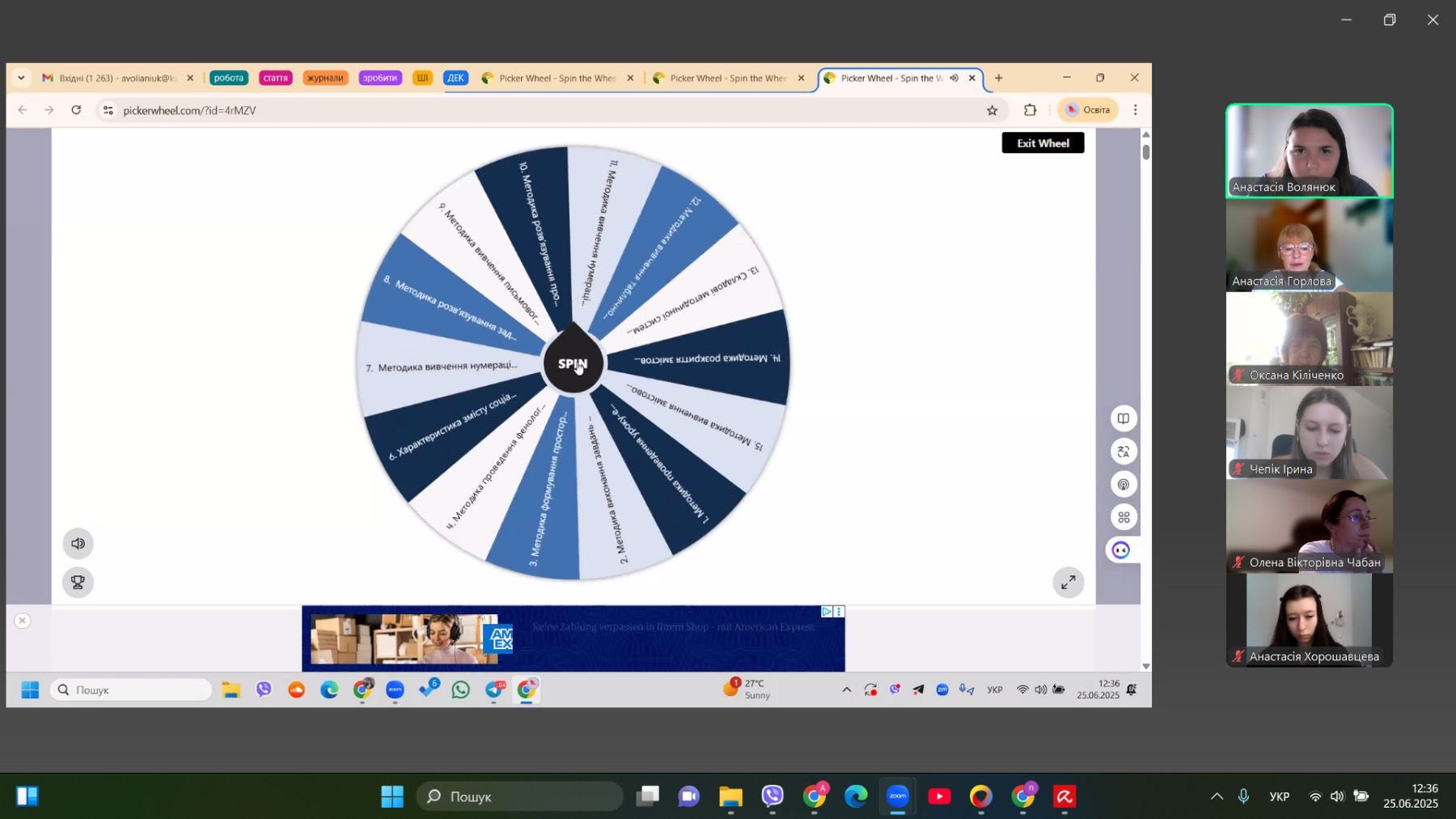Show hidden tray icons chevron
This screenshot has width=1456, height=819.
pyautogui.click(x=1217, y=796)
